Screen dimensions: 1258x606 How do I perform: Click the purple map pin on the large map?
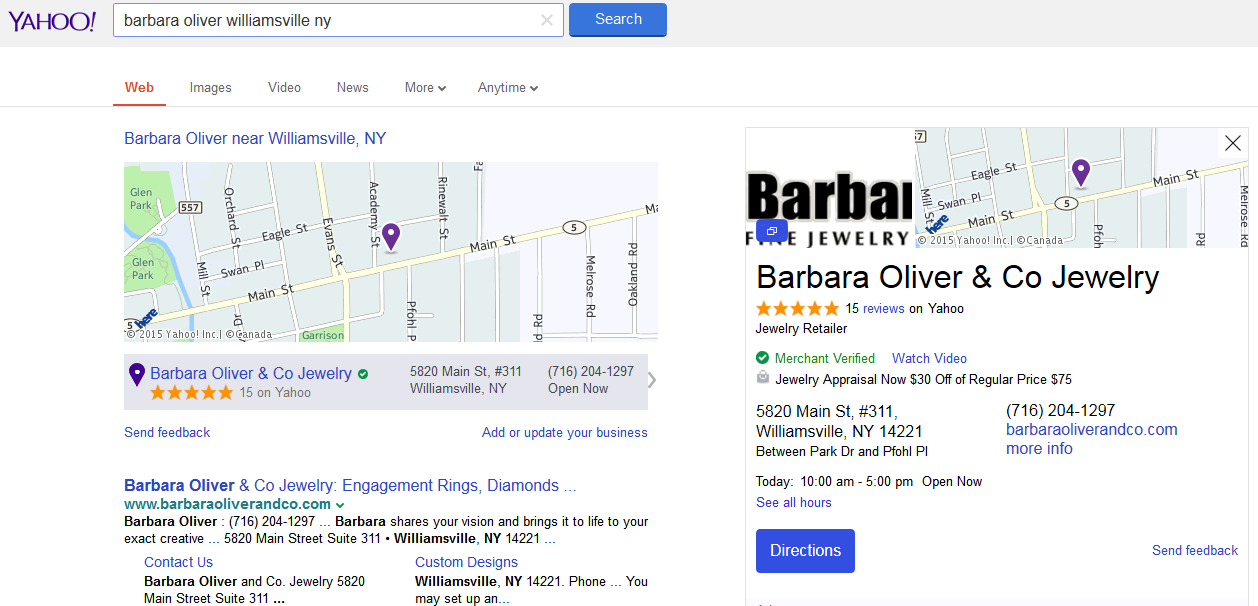390,236
